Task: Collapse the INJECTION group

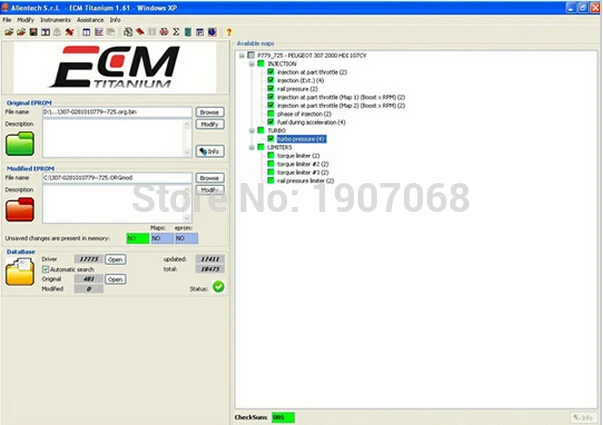Action: pyautogui.click(x=252, y=64)
